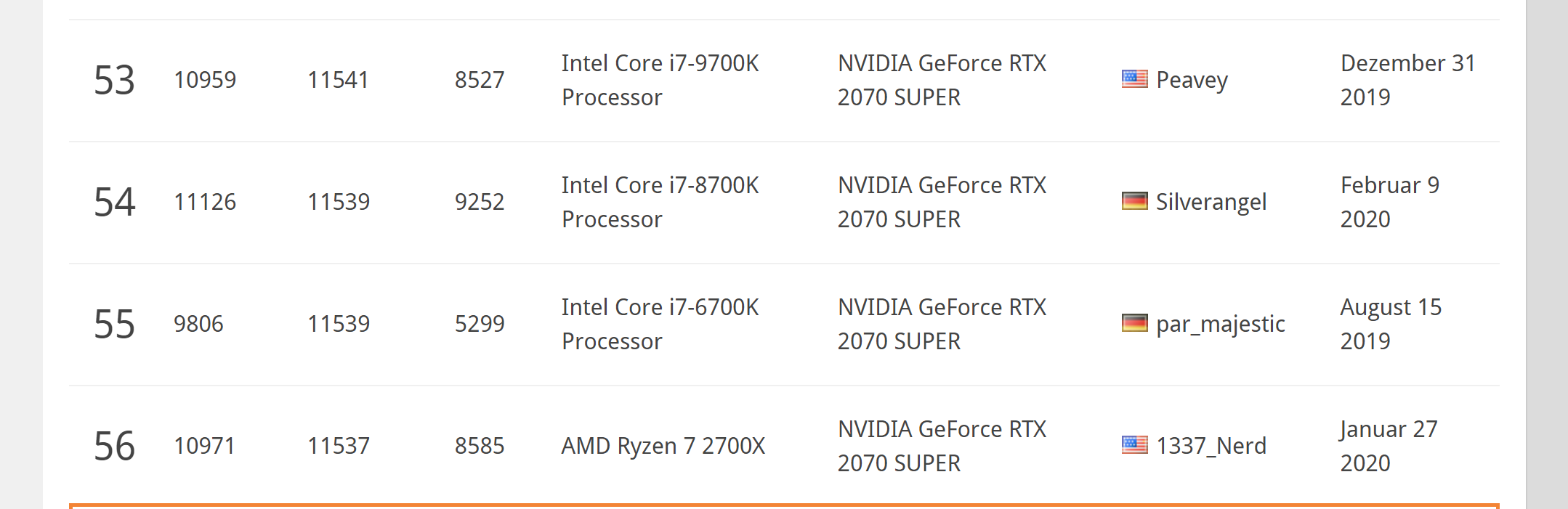
Task: Click the US flag next to Peavey
Action: [x=1134, y=79]
